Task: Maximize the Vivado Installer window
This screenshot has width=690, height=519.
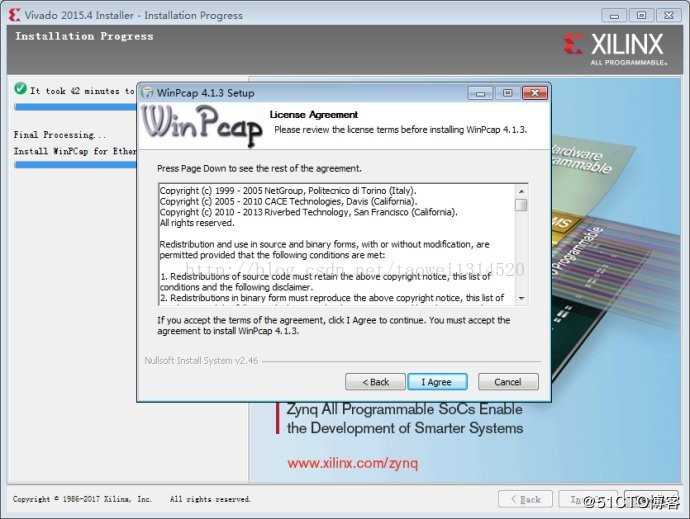Action: click(642, 15)
